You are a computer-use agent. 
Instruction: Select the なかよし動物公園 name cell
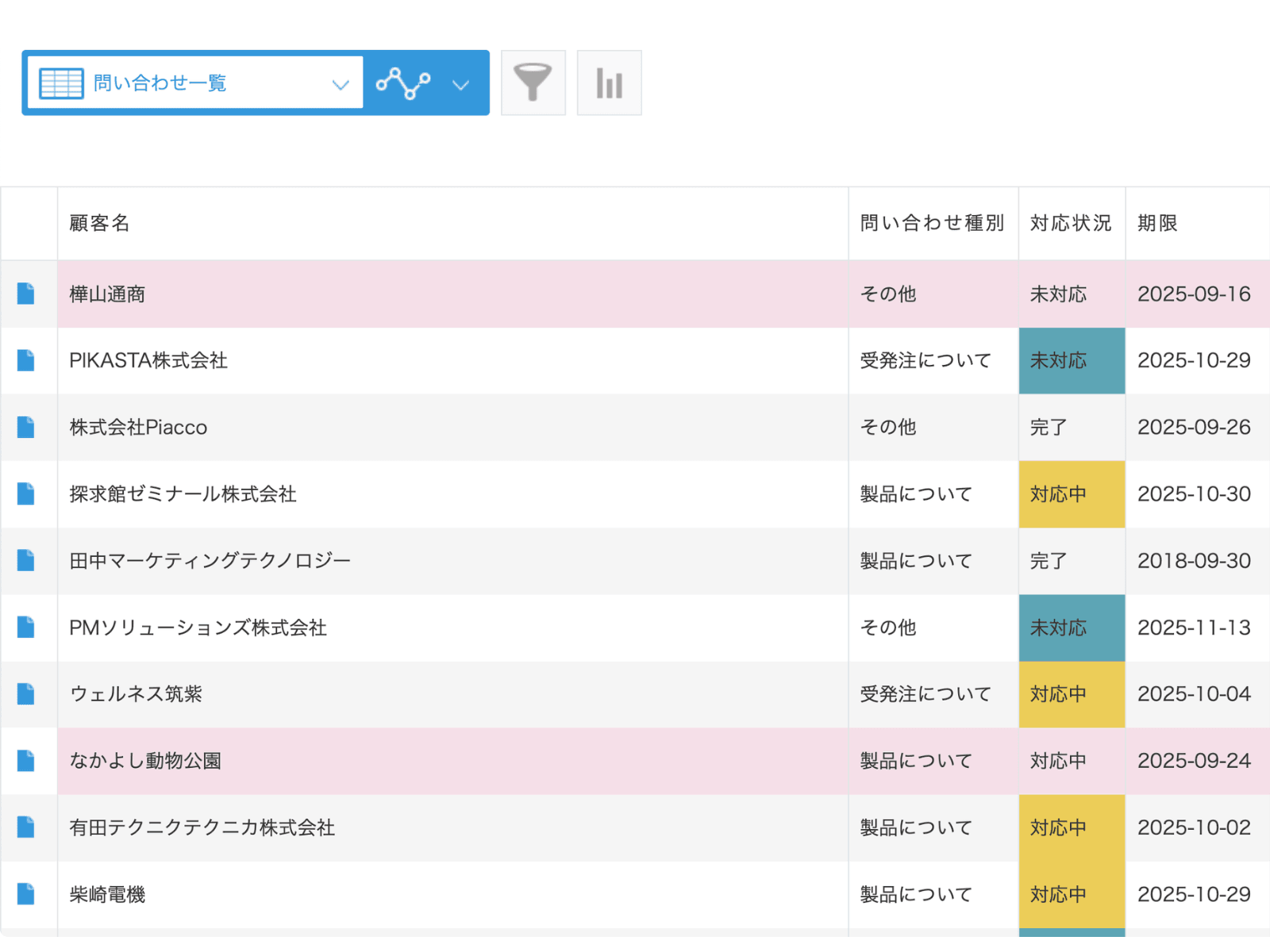pos(453,761)
